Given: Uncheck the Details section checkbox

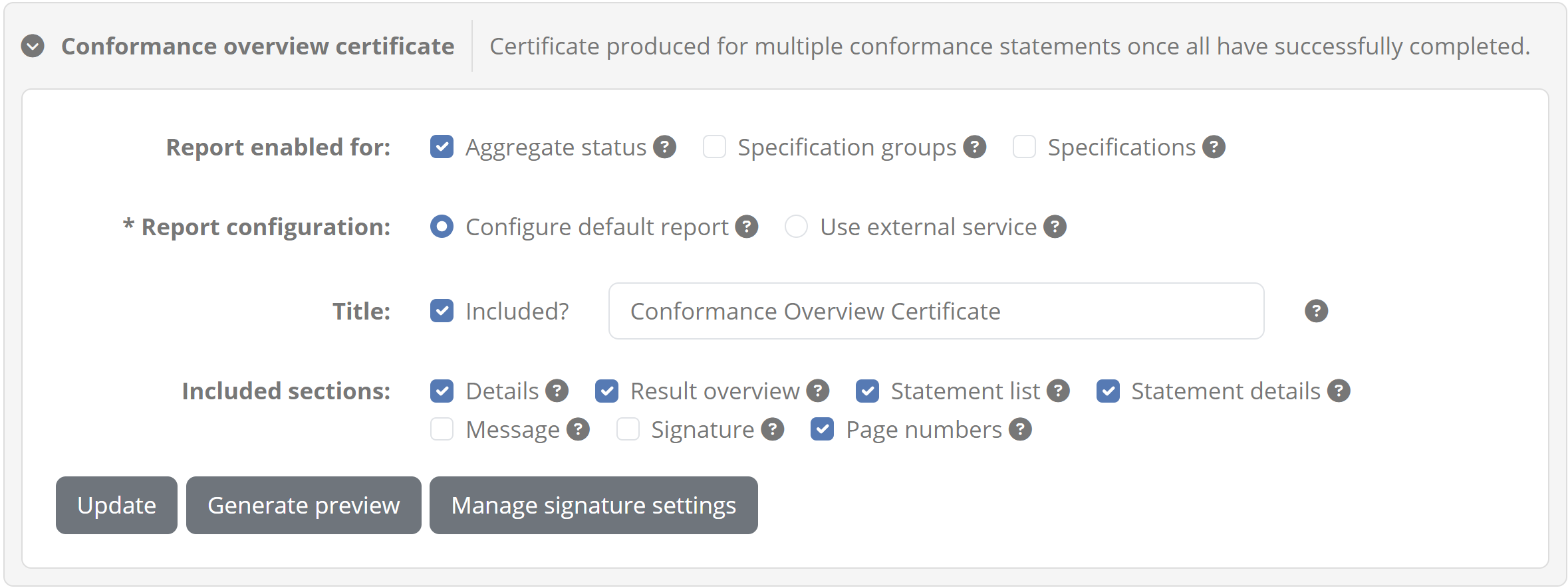Looking at the screenshot, I should pyautogui.click(x=442, y=391).
